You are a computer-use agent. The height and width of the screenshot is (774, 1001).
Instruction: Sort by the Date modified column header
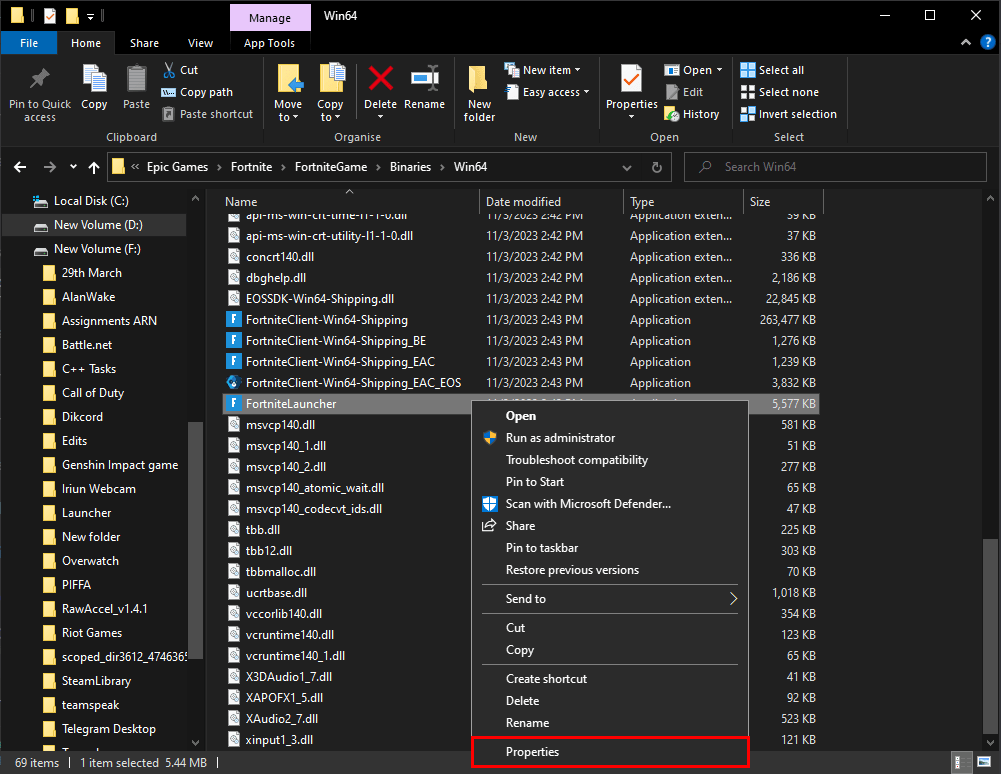552,201
